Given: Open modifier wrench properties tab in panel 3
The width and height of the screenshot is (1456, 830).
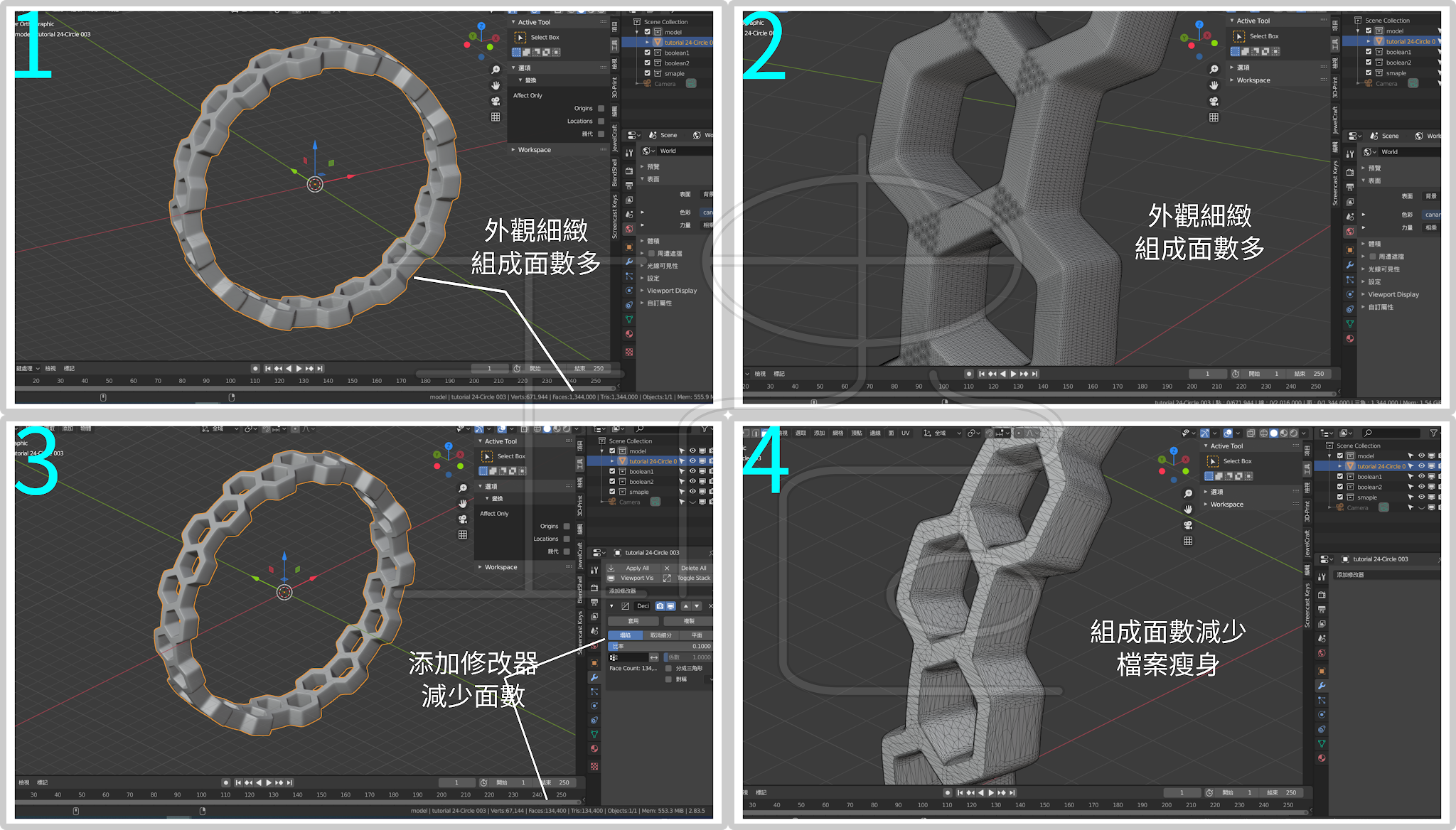Looking at the screenshot, I should (594, 677).
